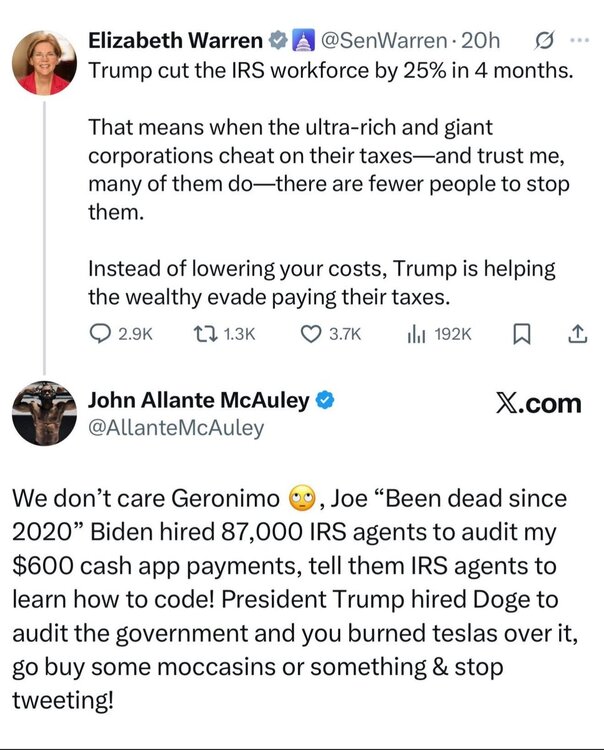Open the three-dot more options menu
Viewport: 604px width, 750px height.
click(x=579, y=41)
